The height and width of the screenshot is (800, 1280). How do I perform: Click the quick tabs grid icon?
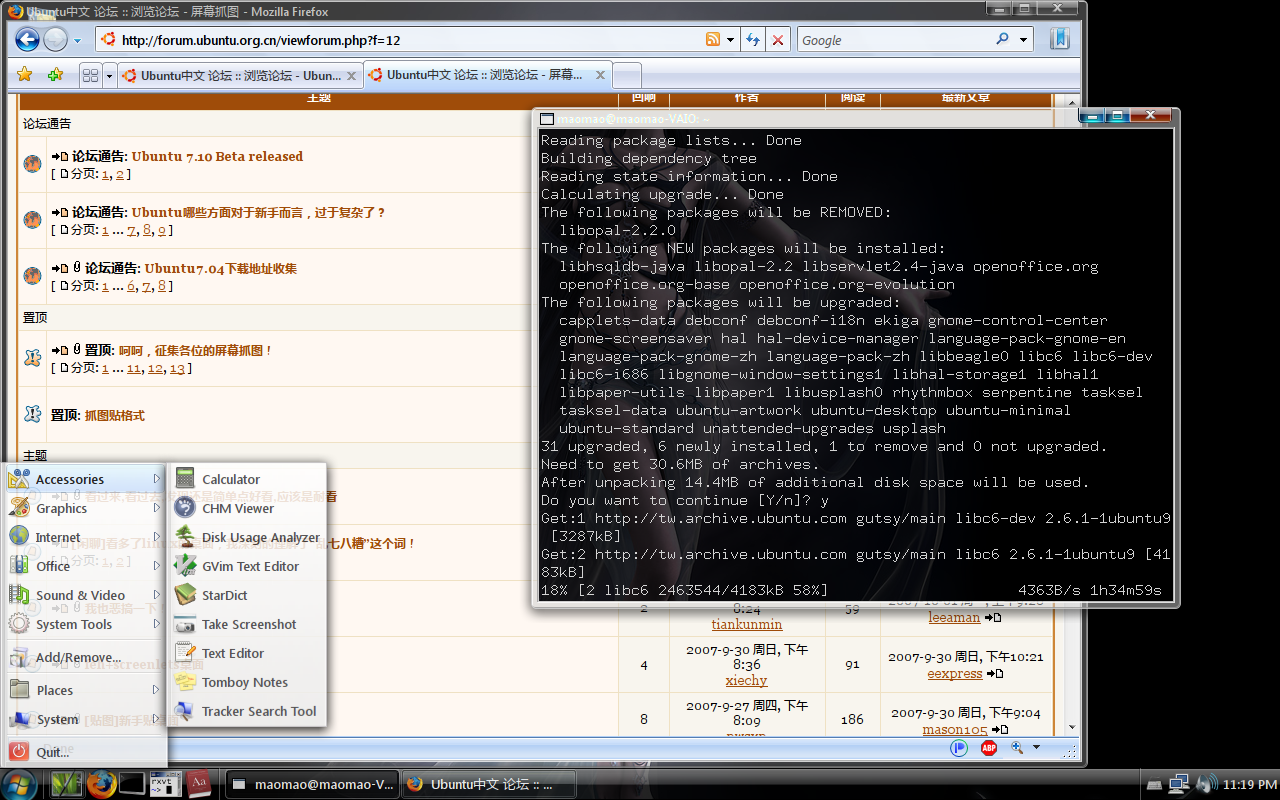click(x=90, y=75)
